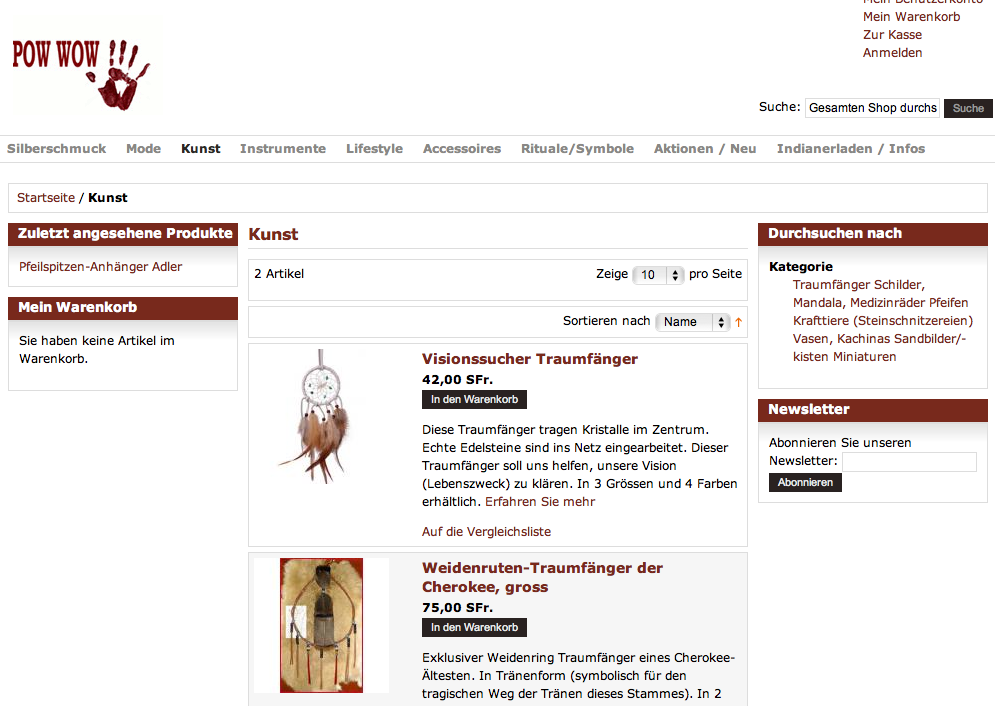Go to Aktionen / Neu section
Viewport: 995px width, 706px height.
tap(705, 148)
